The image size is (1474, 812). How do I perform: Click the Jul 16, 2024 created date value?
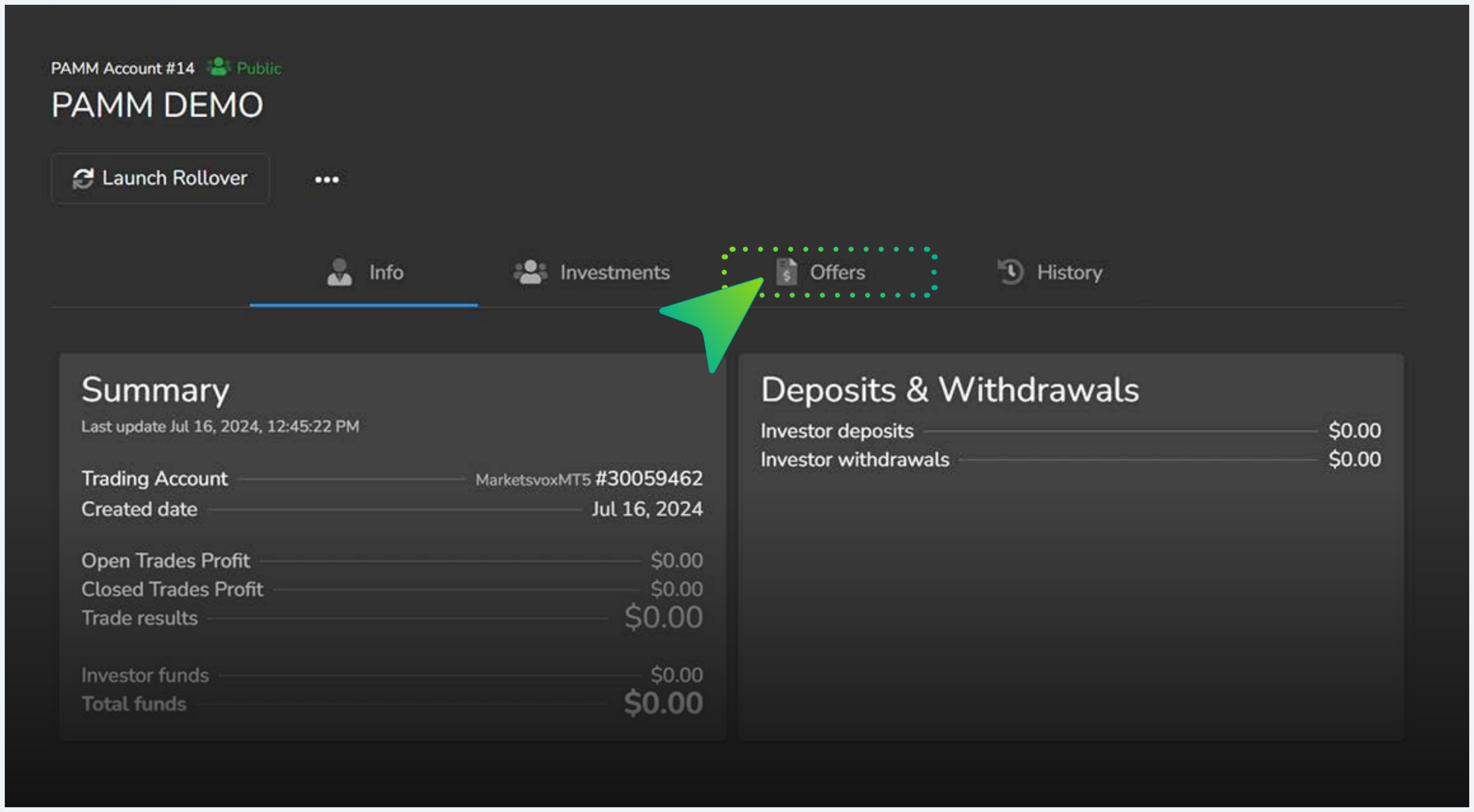coord(647,509)
